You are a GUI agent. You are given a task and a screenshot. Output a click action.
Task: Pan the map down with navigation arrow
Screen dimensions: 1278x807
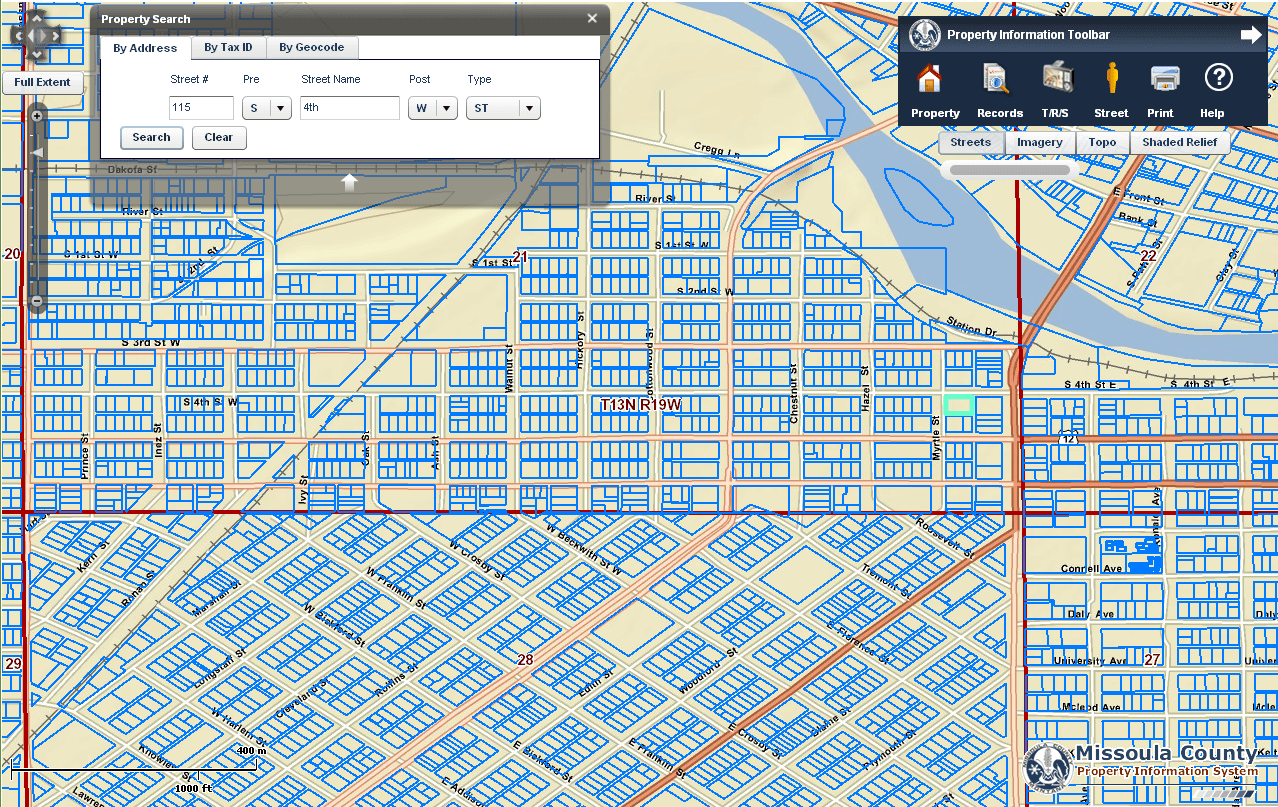pos(36,54)
